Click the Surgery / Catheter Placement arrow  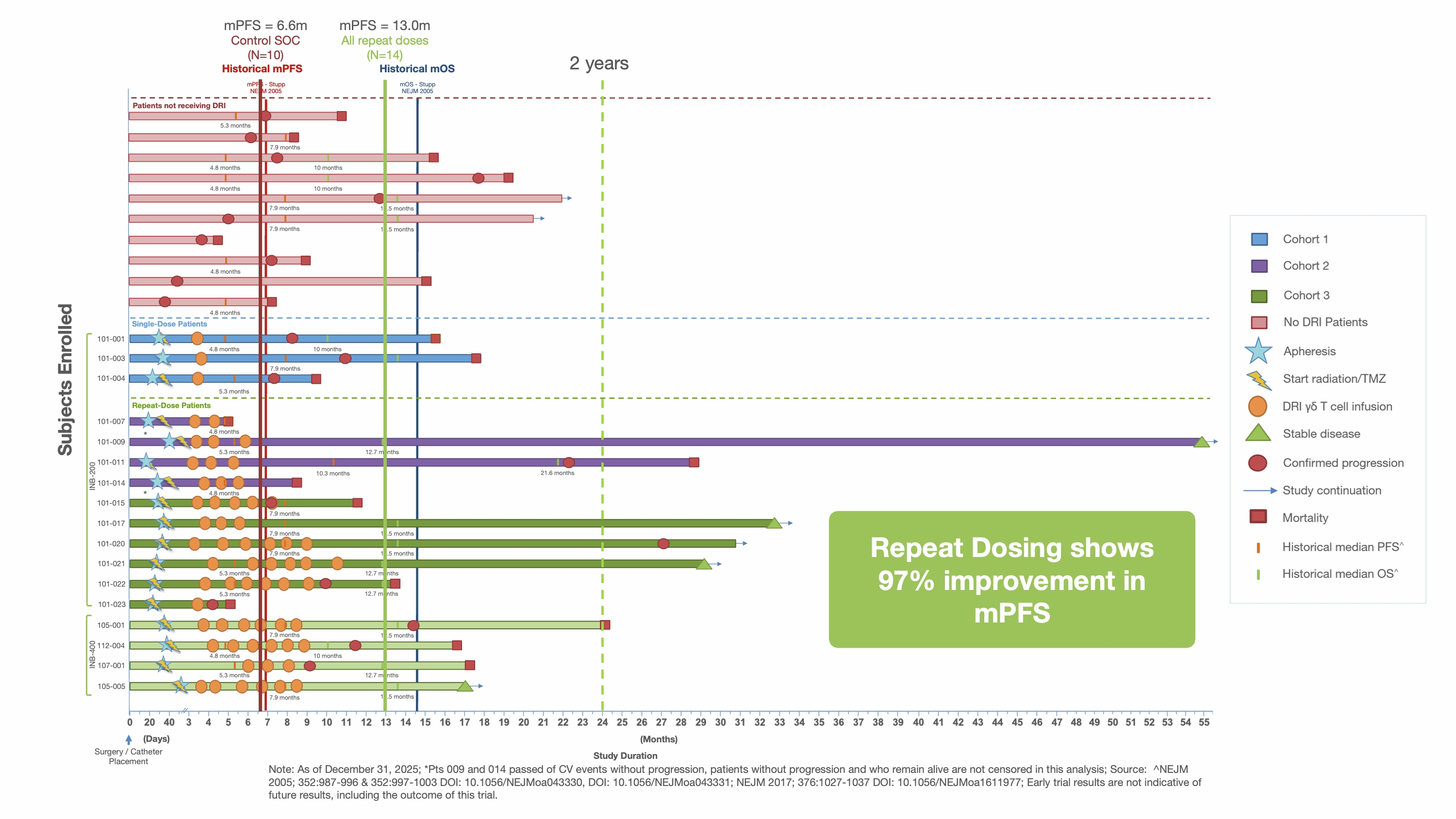(x=129, y=739)
